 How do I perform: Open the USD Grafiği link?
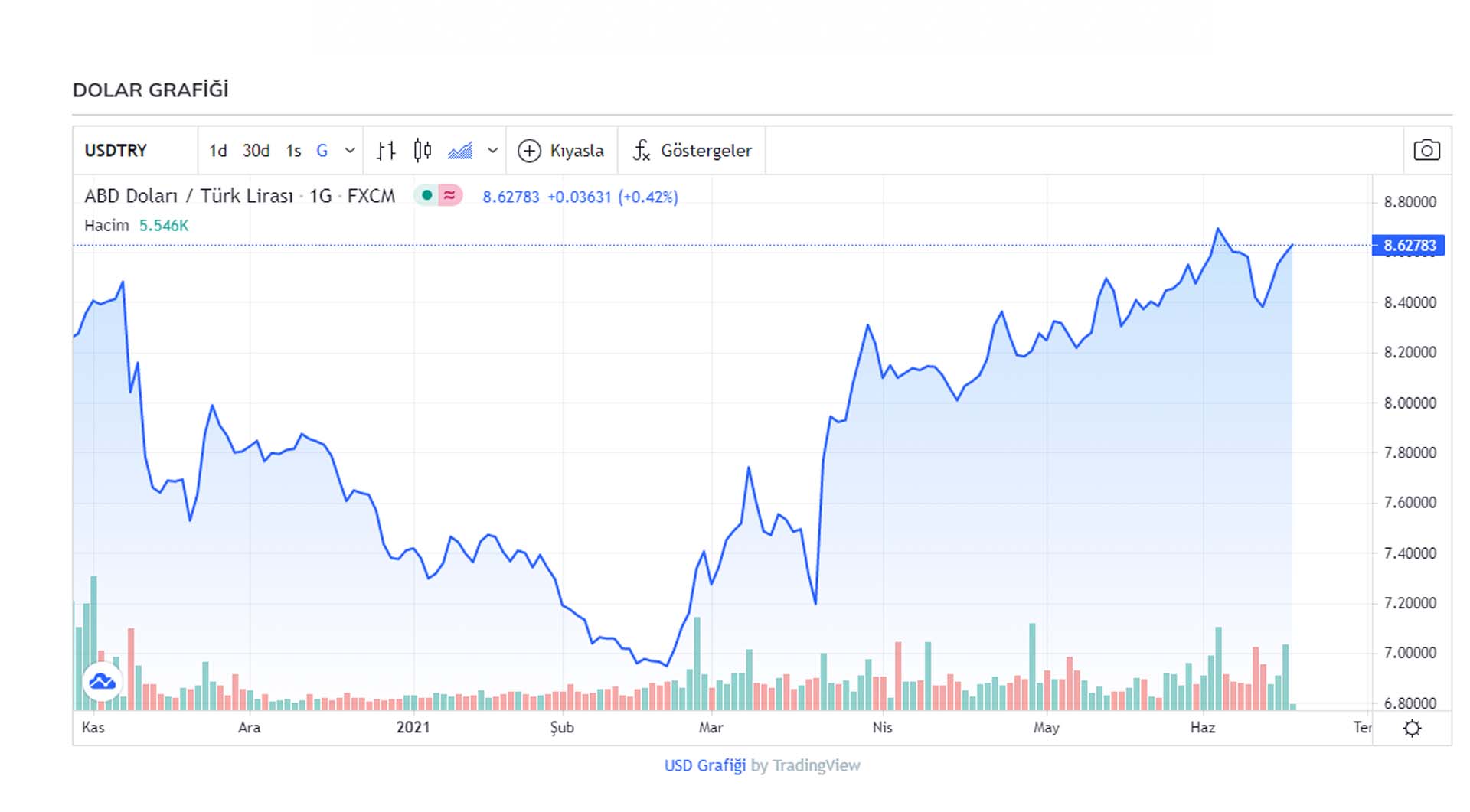point(704,765)
